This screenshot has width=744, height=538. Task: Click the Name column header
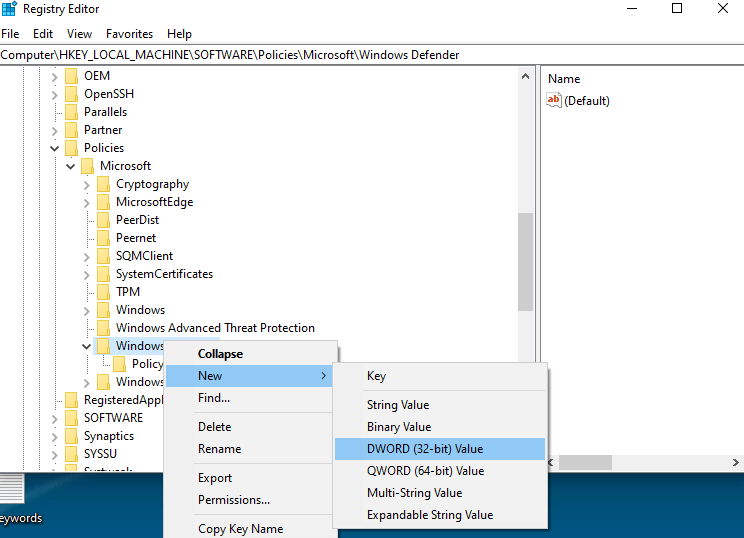pyautogui.click(x=564, y=79)
